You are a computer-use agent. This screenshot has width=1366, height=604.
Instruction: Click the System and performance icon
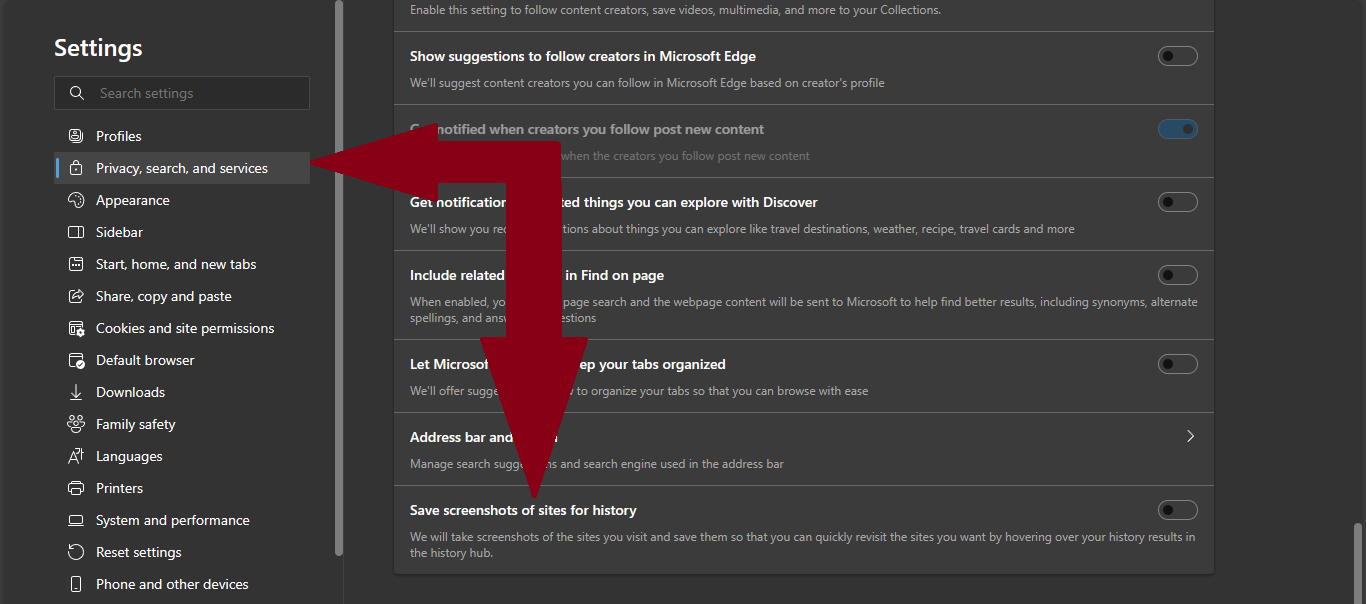pos(76,520)
